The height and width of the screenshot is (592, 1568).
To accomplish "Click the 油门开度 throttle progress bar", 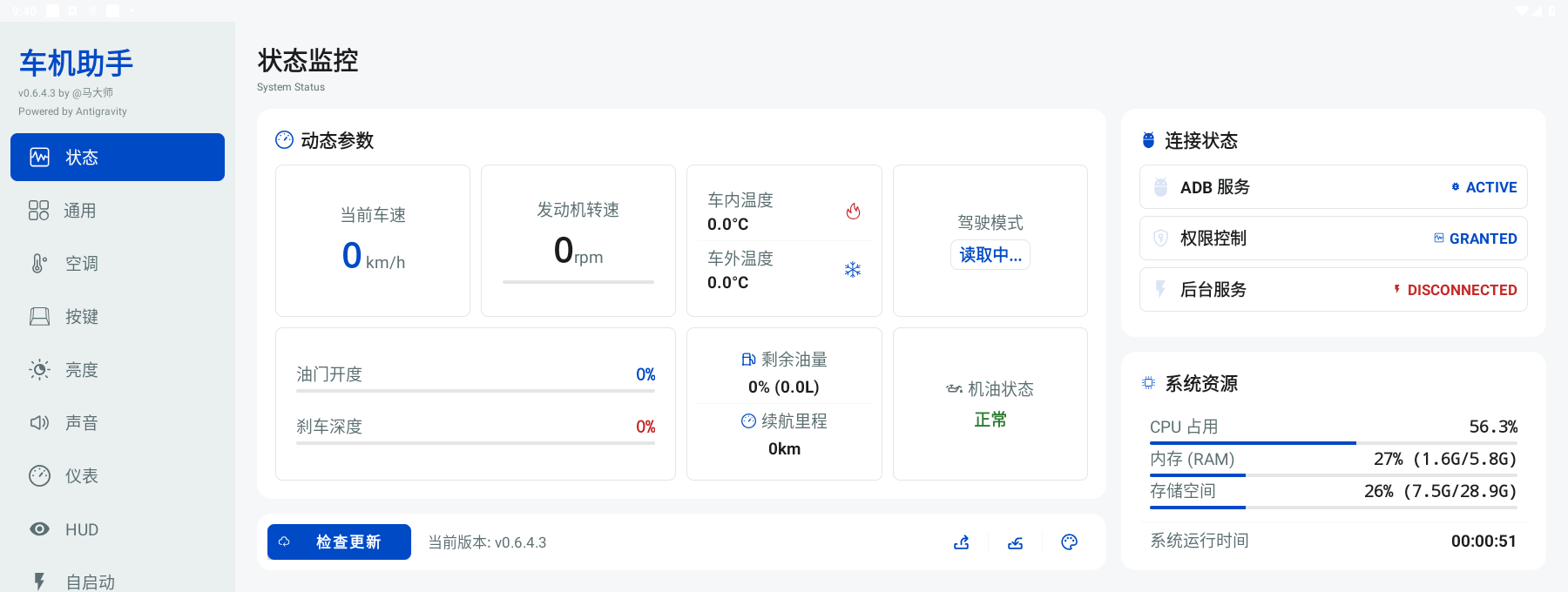I will click(x=476, y=391).
